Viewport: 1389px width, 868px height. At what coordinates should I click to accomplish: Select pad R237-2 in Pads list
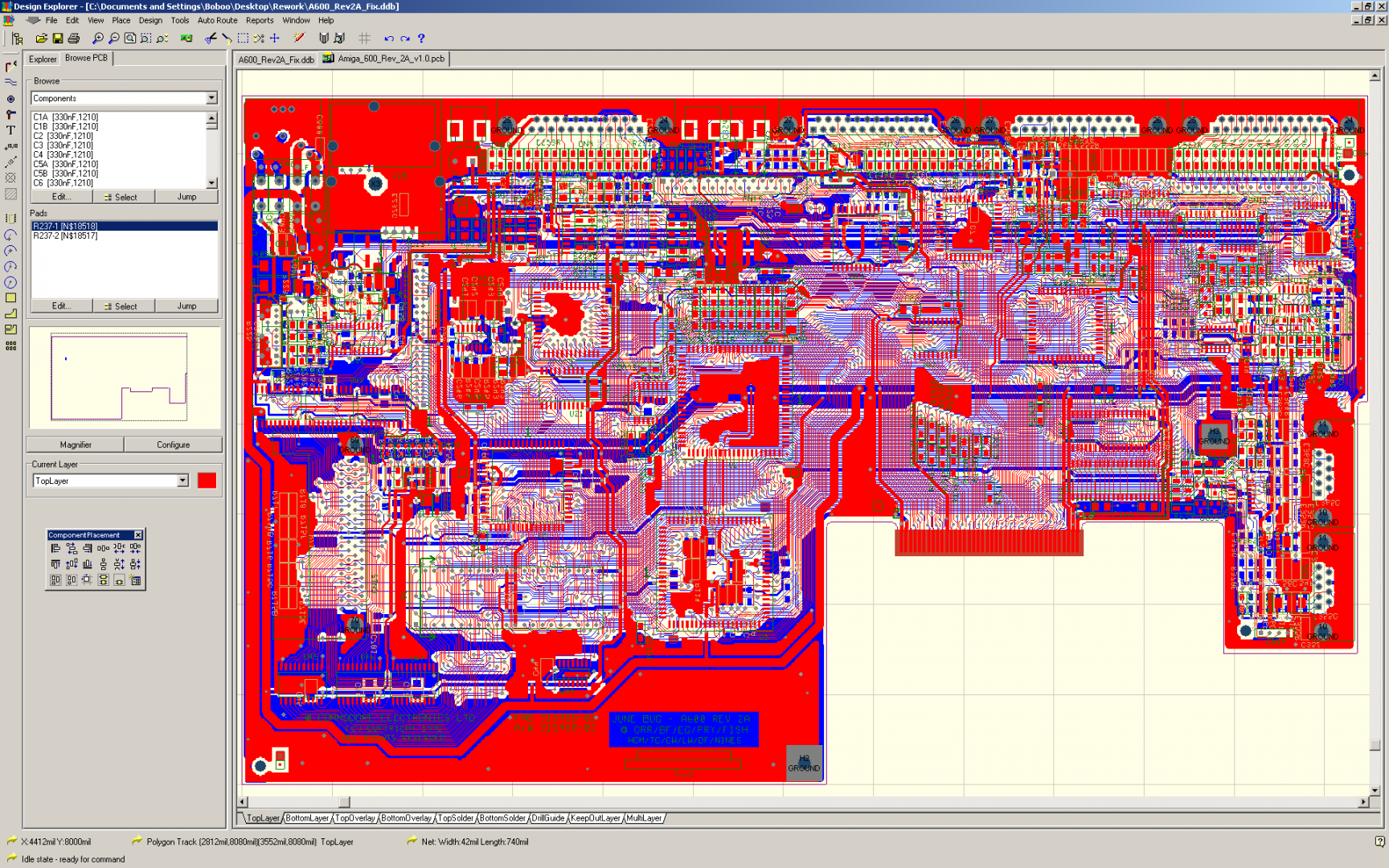coord(66,236)
